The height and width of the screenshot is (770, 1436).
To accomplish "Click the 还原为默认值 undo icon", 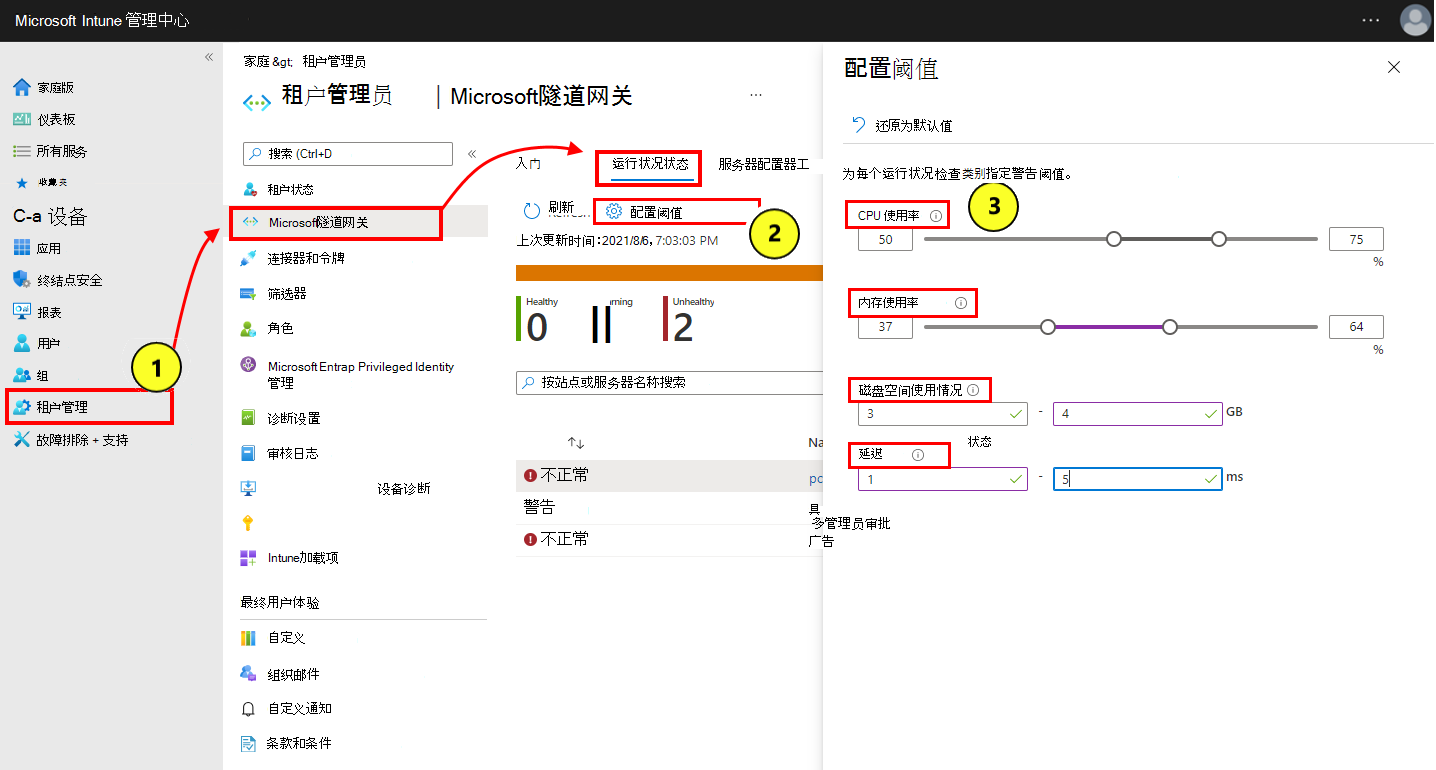I will point(859,125).
